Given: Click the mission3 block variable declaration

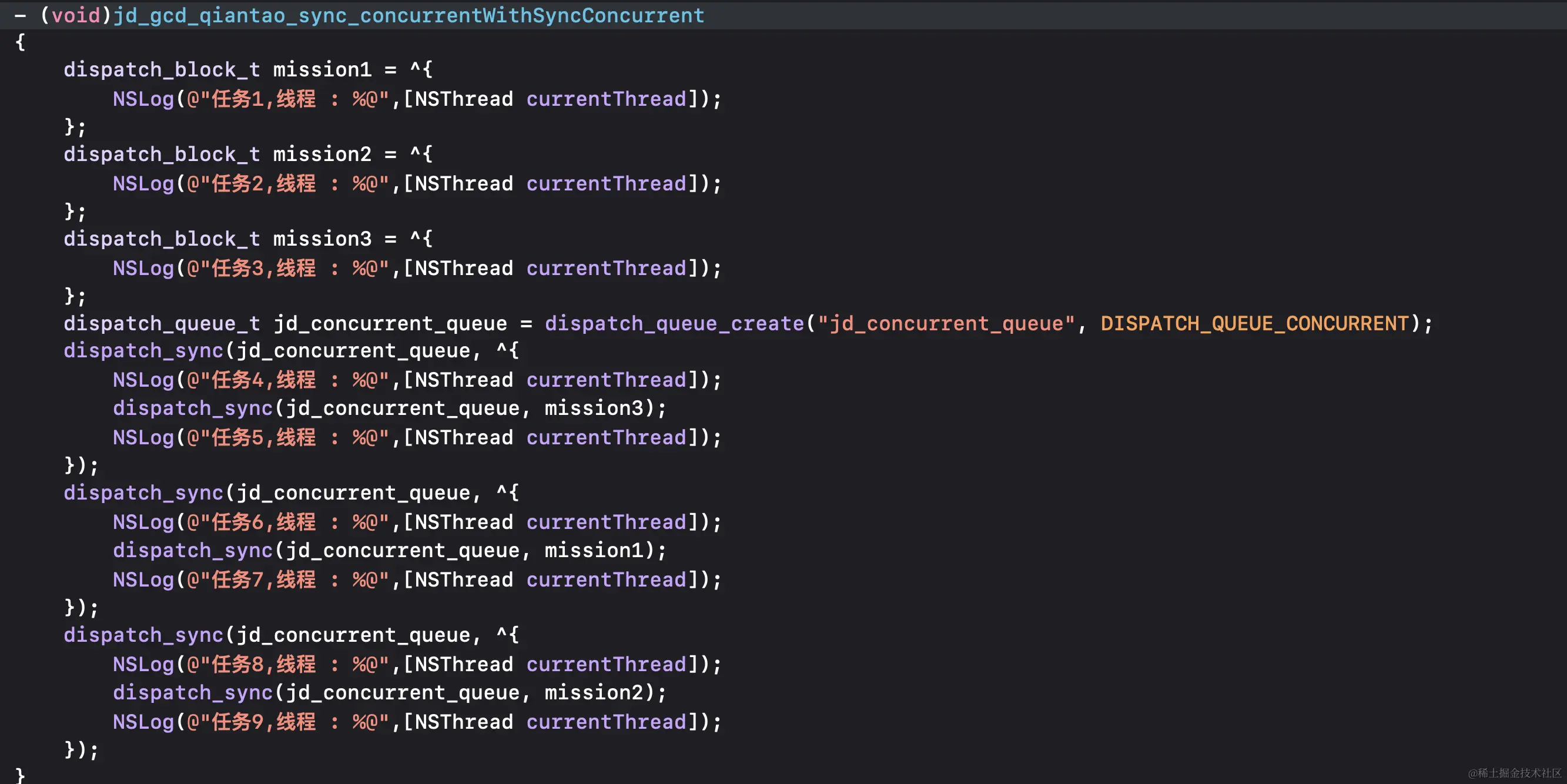Looking at the screenshot, I should (x=322, y=239).
